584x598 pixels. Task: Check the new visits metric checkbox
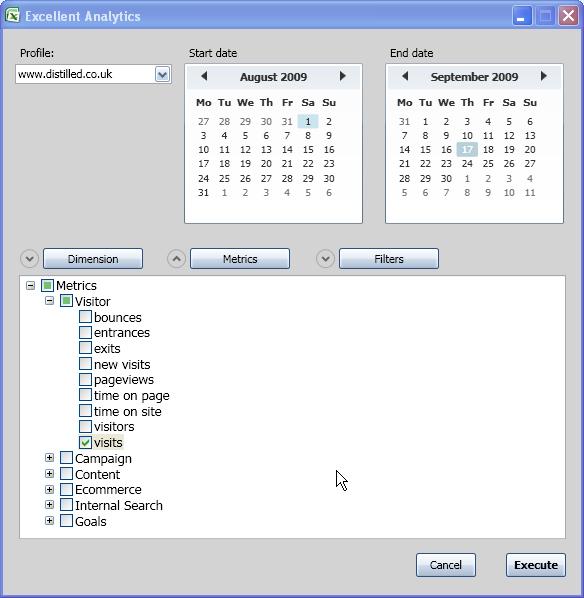click(x=85, y=364)
